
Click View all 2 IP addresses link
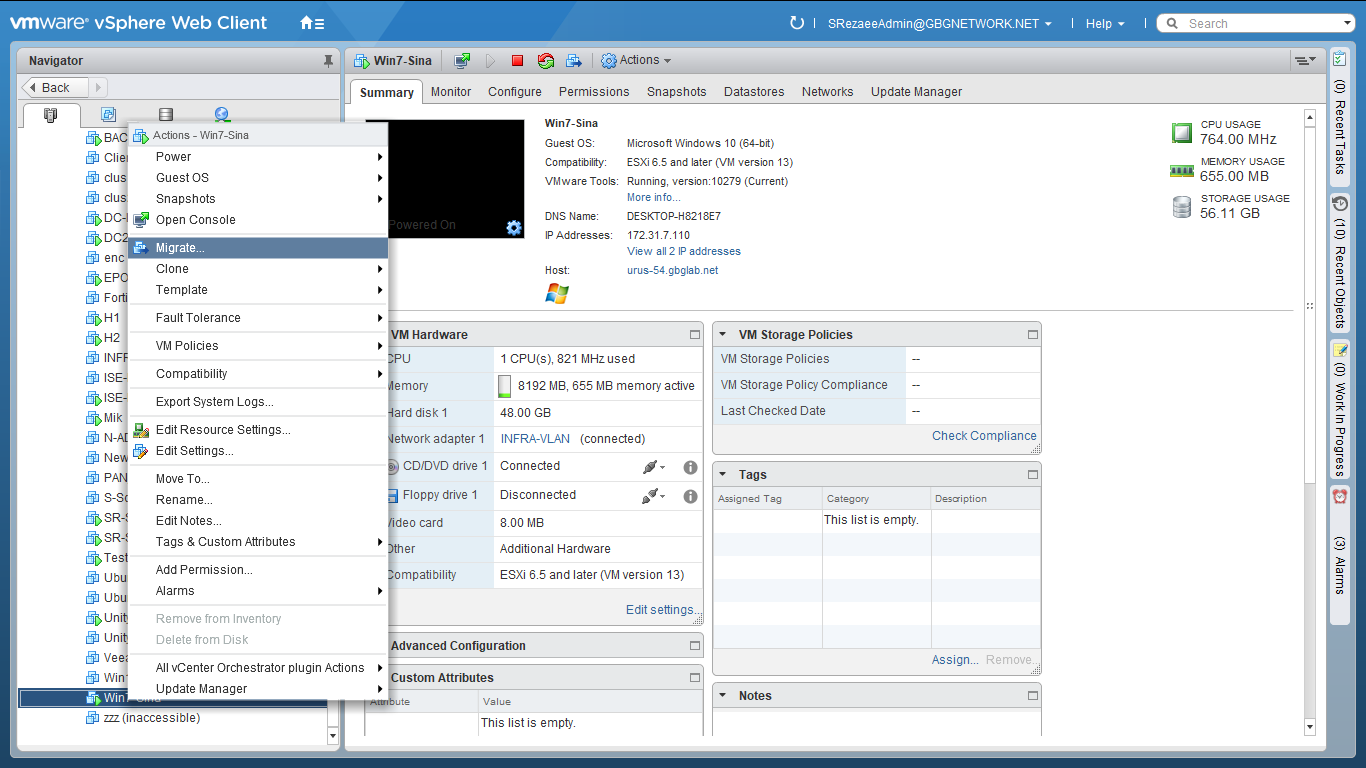(x=684, y=251)
